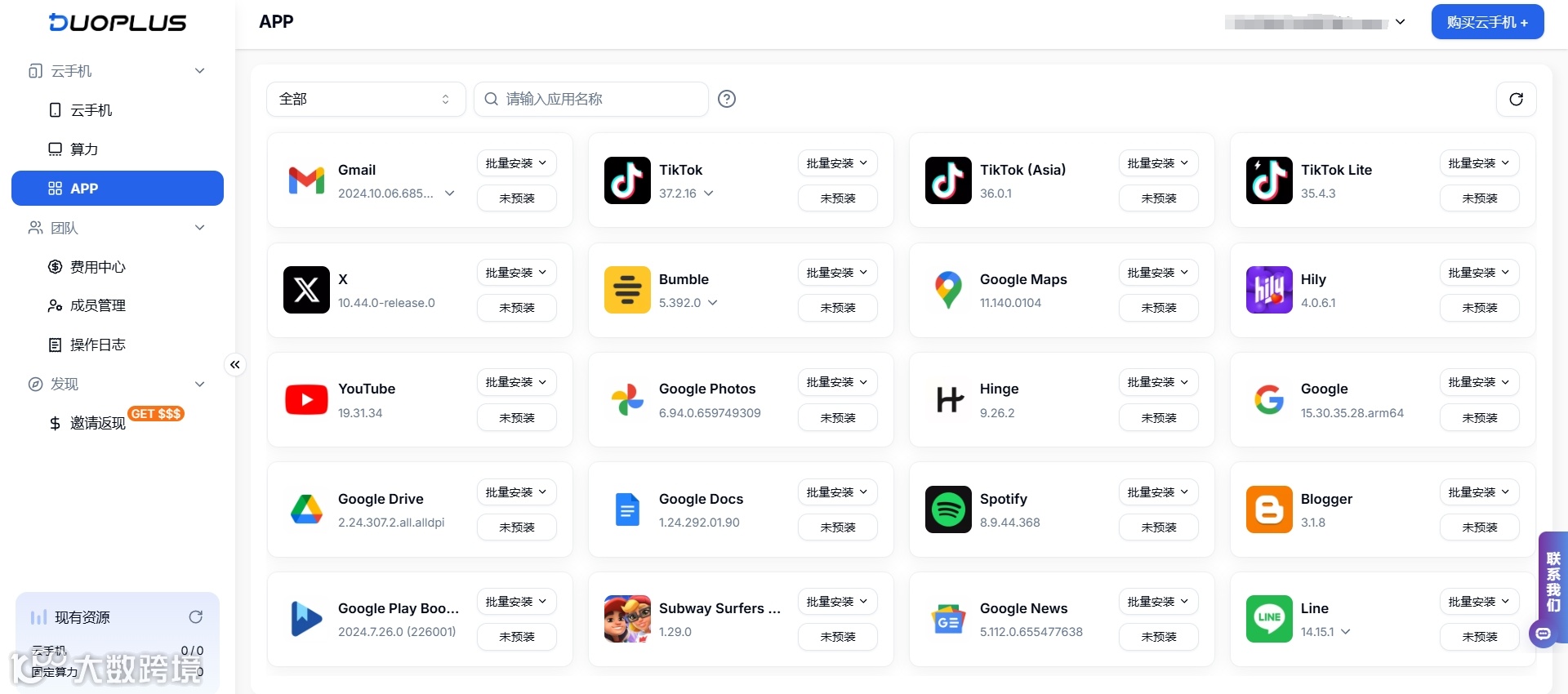Screen dimensions: 1568x694
Task: Select the APP menu item
Action: point(118,189)
